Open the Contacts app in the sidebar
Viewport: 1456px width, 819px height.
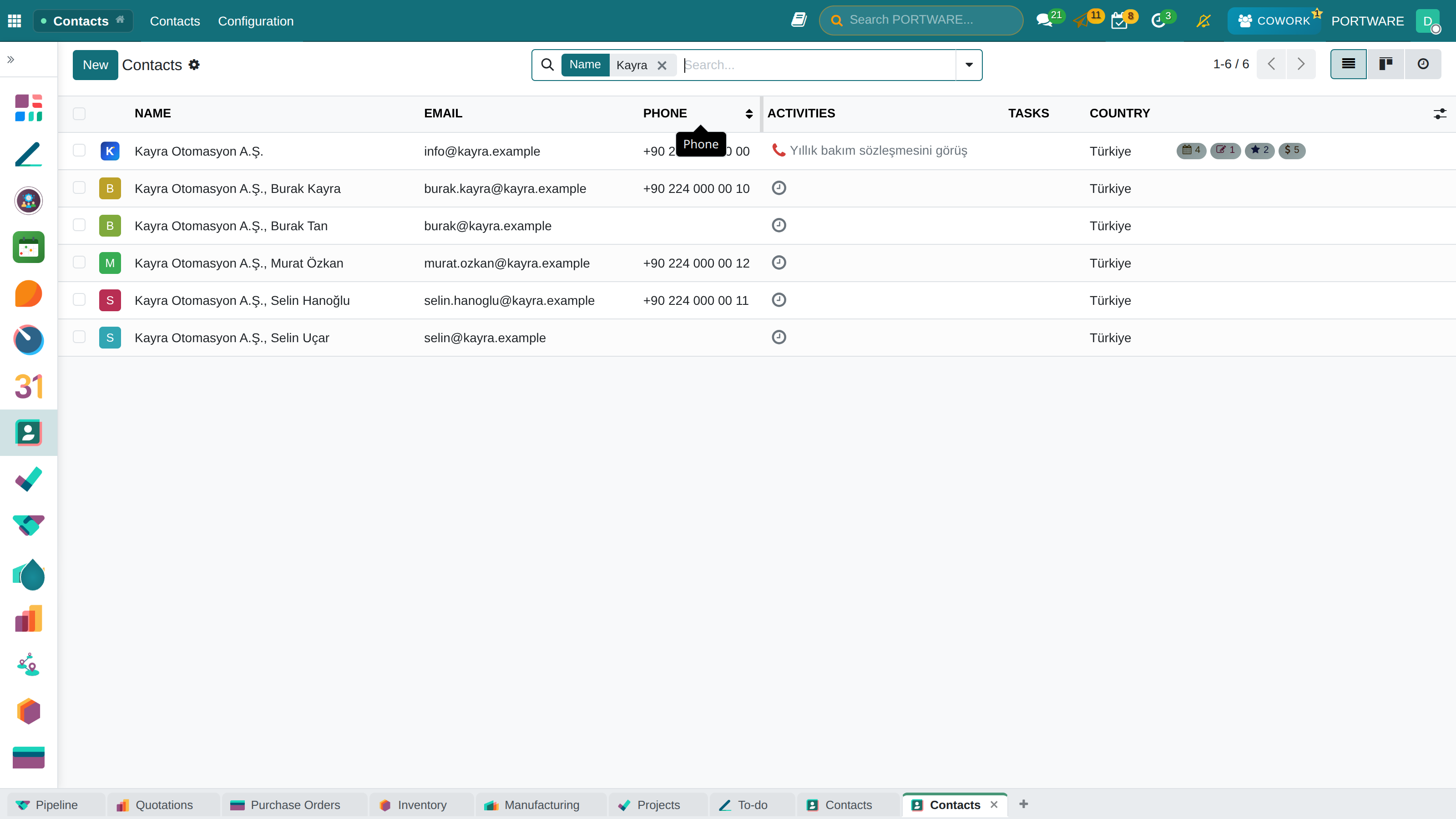click(28, 433)
